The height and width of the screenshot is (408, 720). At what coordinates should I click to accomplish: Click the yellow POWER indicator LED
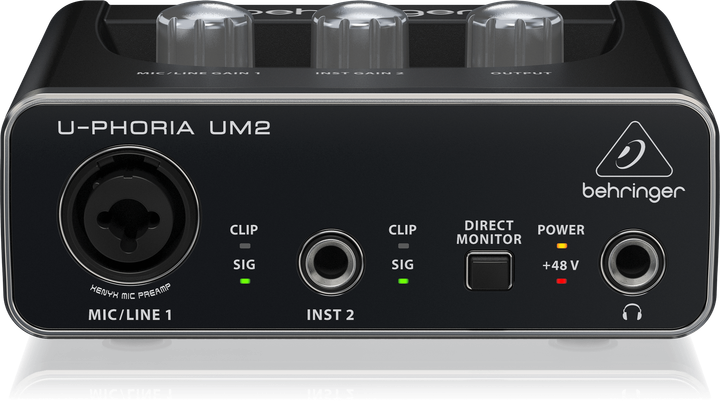(562, 245)
